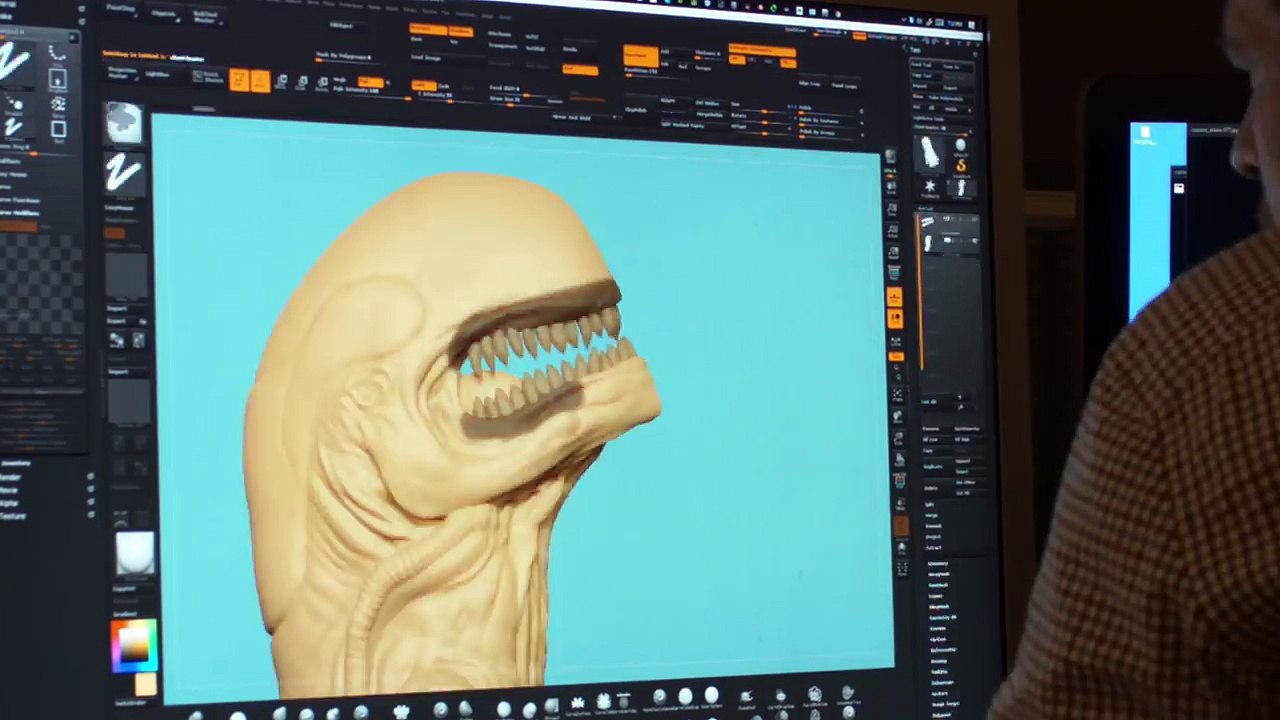
Task: Click the Frame icon on the right shelf
Action: pyautogui.click(x=896, y=395)
